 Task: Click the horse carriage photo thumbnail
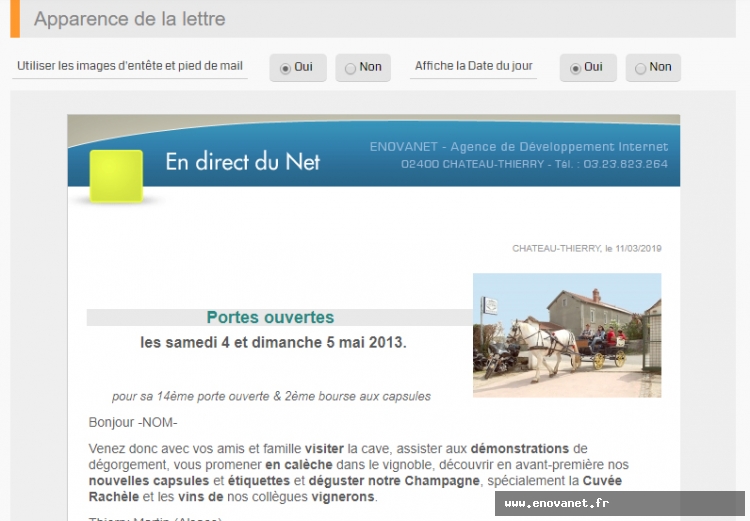(x=567, y=335)
